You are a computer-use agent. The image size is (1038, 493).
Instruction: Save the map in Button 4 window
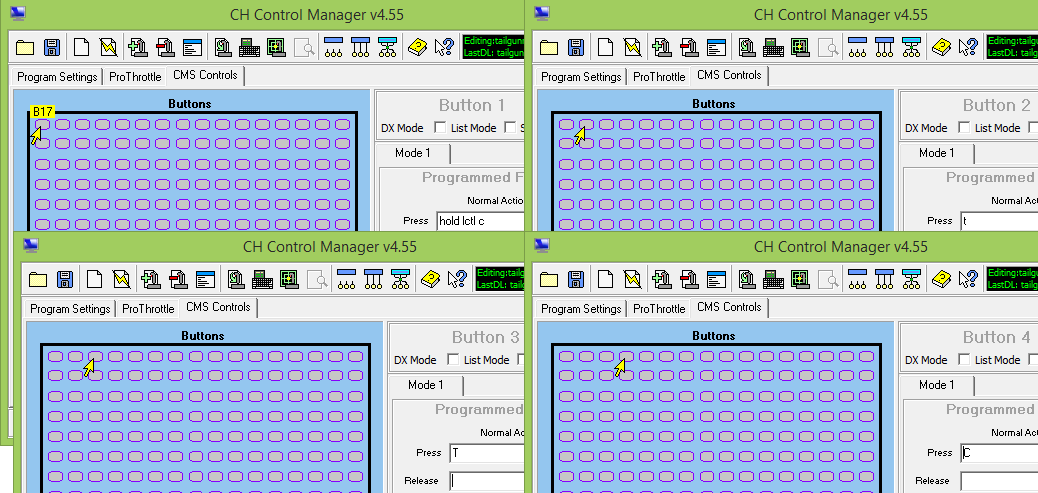tap(577, 279)
